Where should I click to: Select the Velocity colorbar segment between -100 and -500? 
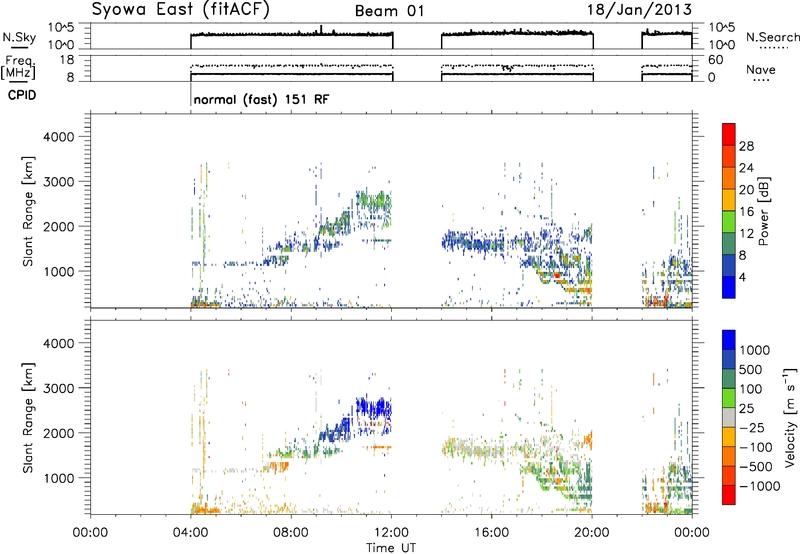coord(729,456)
